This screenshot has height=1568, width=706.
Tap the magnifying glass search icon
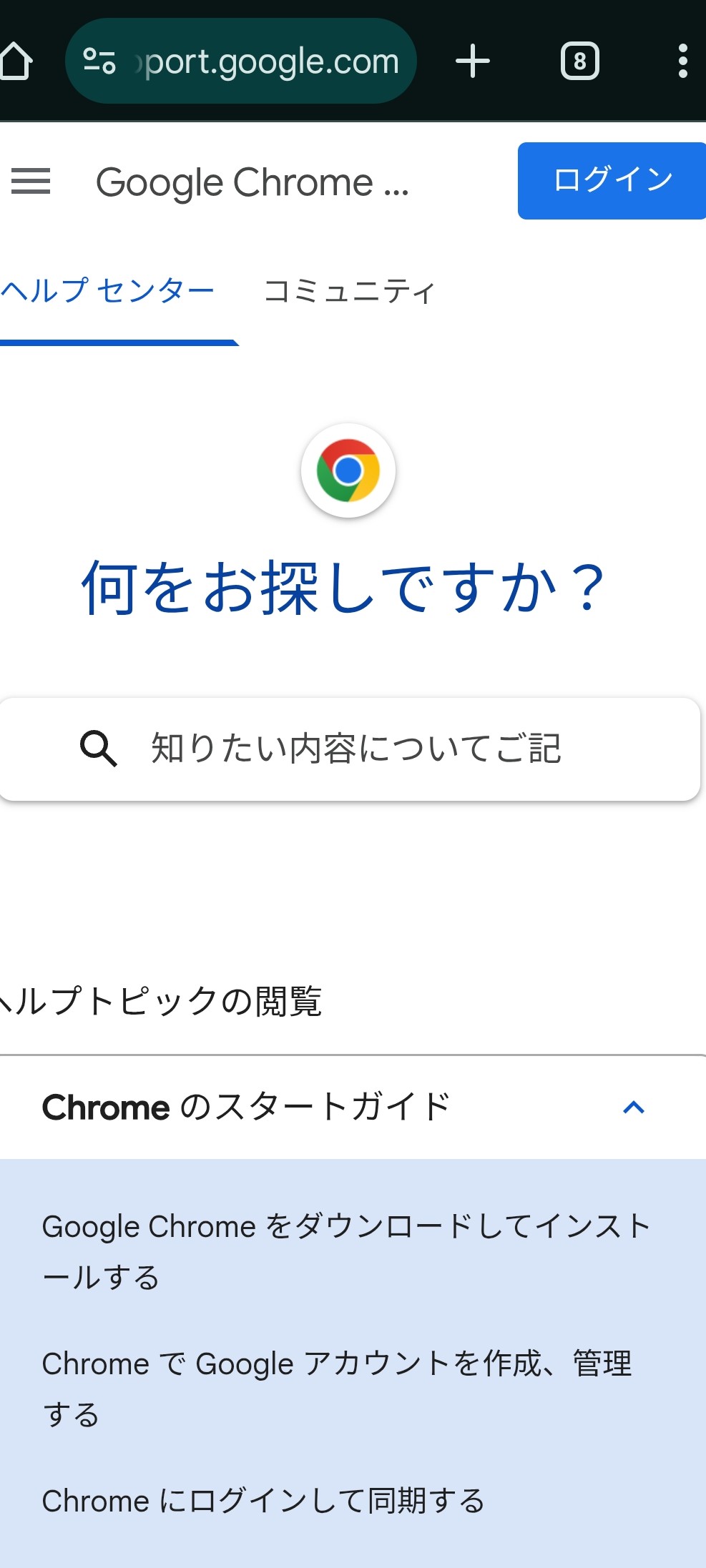tap(98, 749)
